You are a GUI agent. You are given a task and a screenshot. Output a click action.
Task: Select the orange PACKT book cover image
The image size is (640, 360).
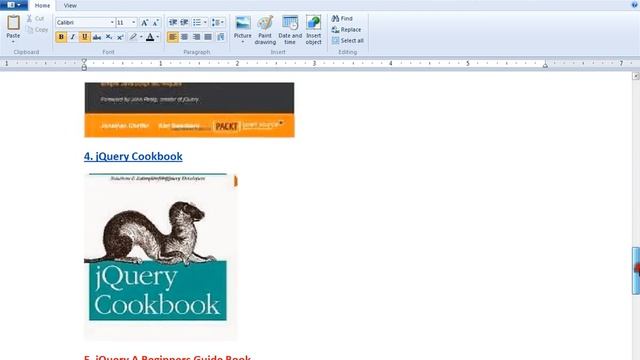click(x=189, y=110)
